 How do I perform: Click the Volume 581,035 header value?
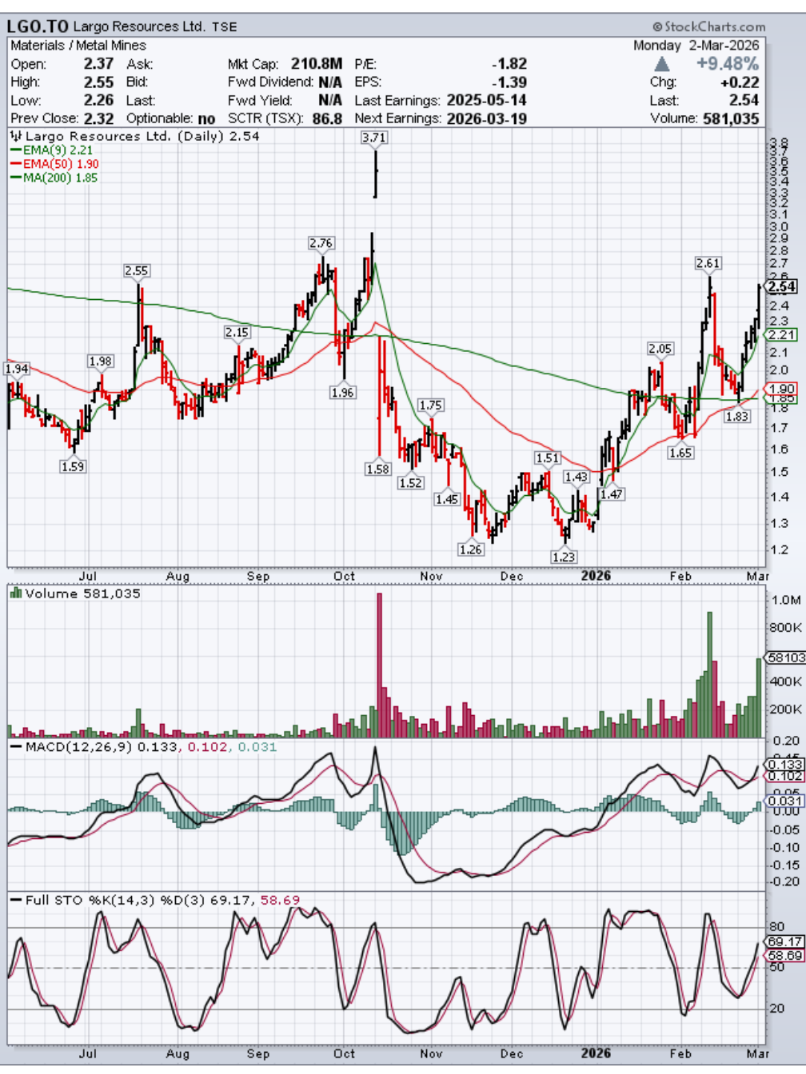click(x=731, y=118)
